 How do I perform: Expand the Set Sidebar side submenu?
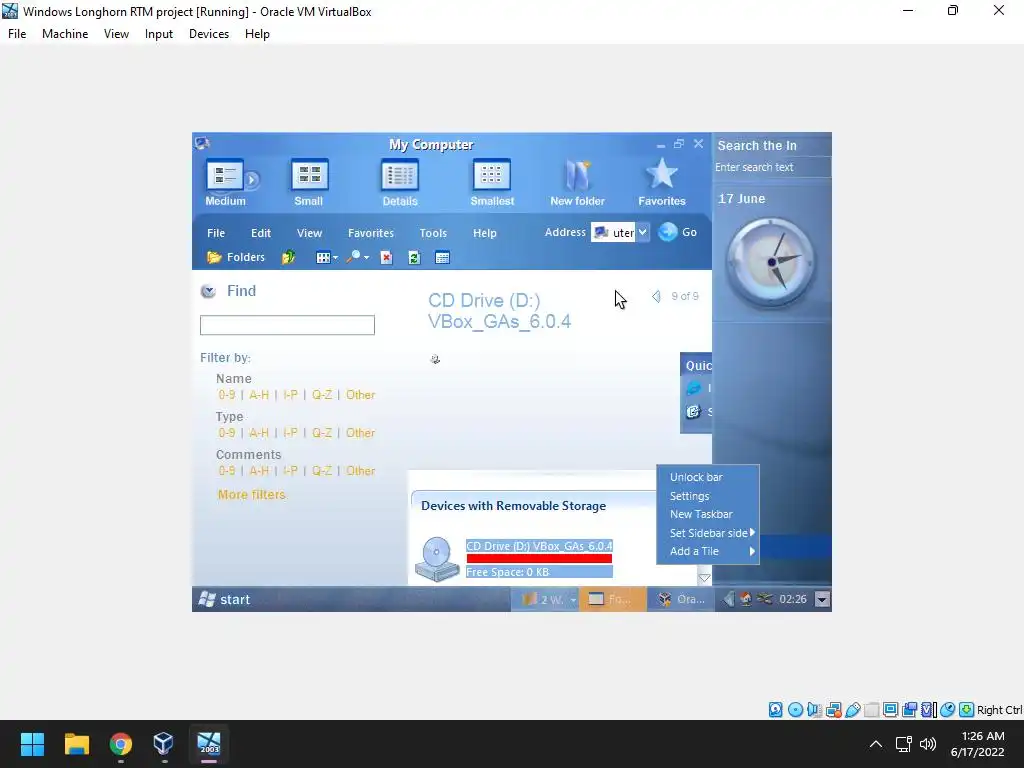click(x=708, y=533)
